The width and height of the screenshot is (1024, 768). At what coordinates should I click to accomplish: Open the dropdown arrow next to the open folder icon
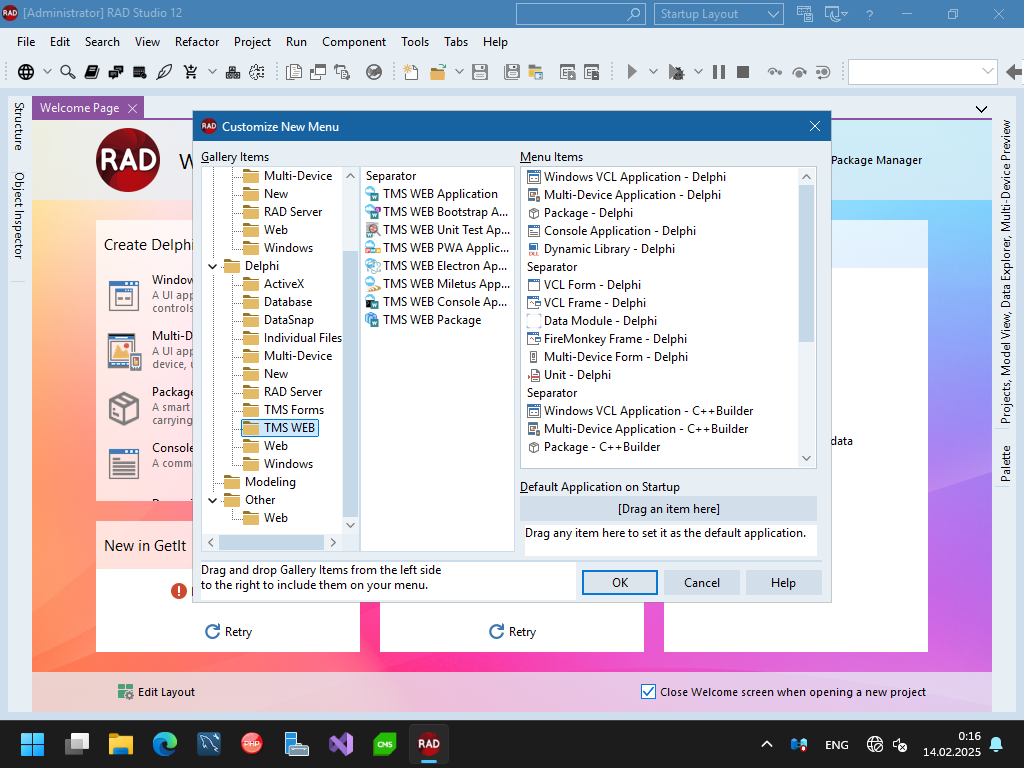(459, 72)
